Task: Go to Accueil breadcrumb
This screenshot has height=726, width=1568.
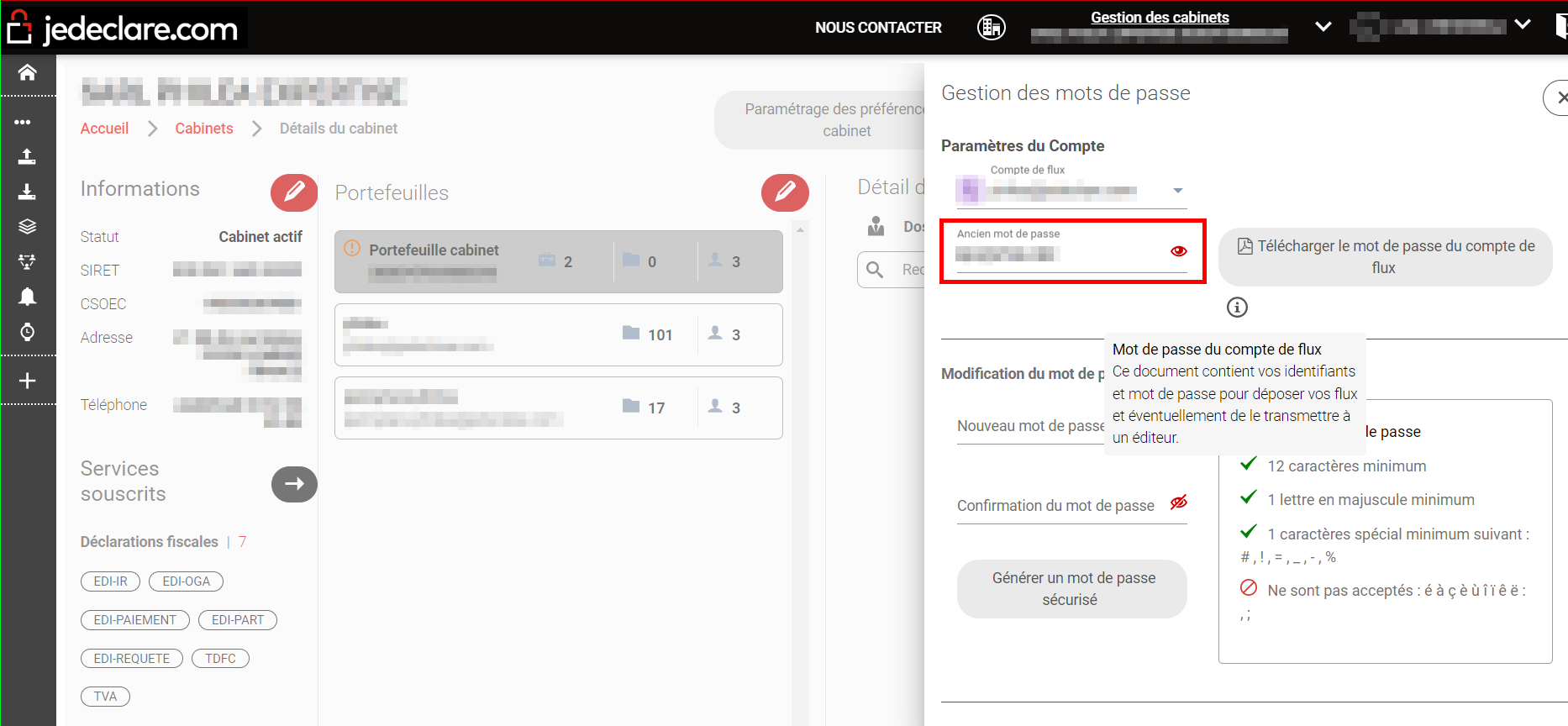Action: [x=104, y=129]
